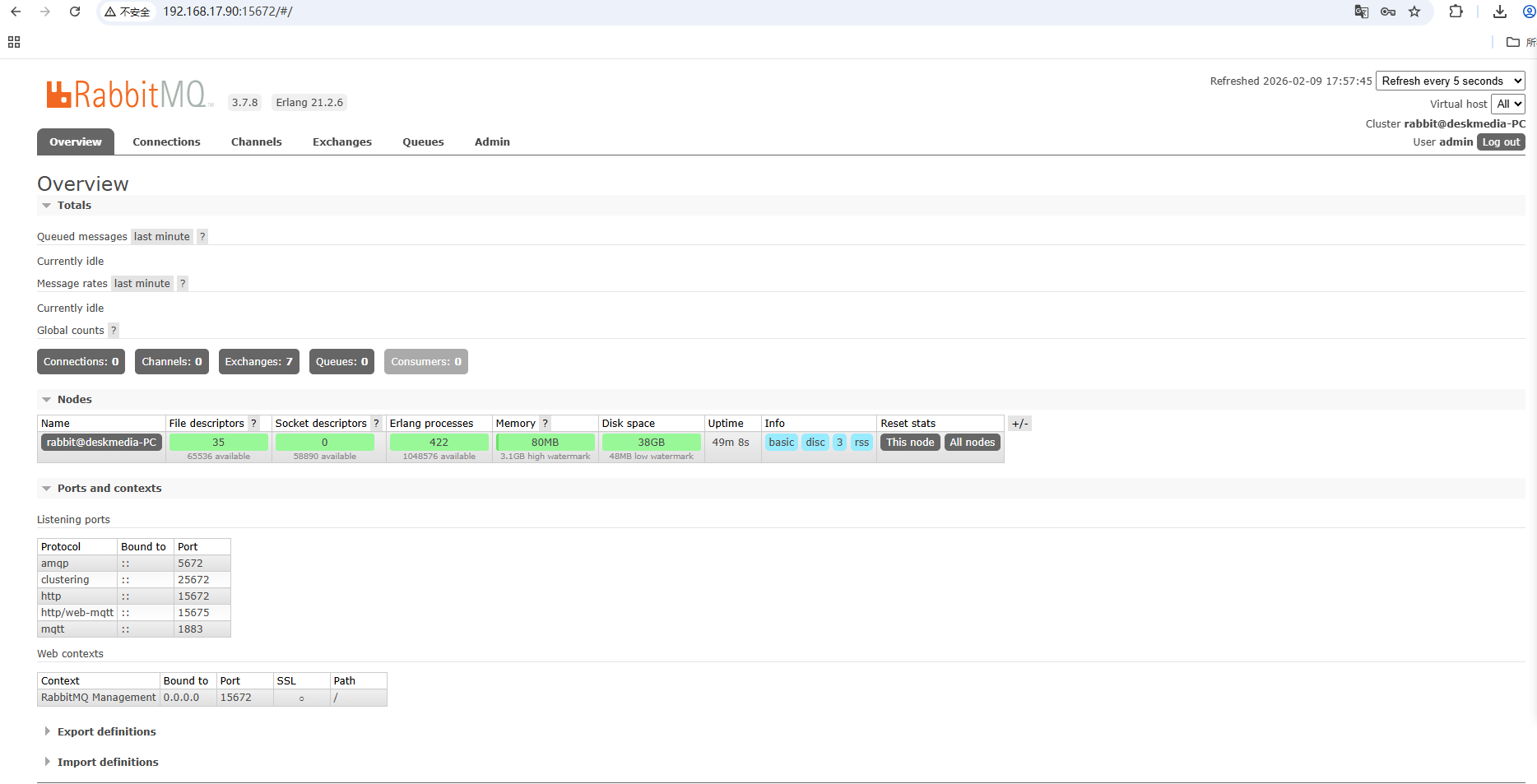Open help for Global counts
Image resolution: width=1537 pixels, height=784 pixels.
114,331
